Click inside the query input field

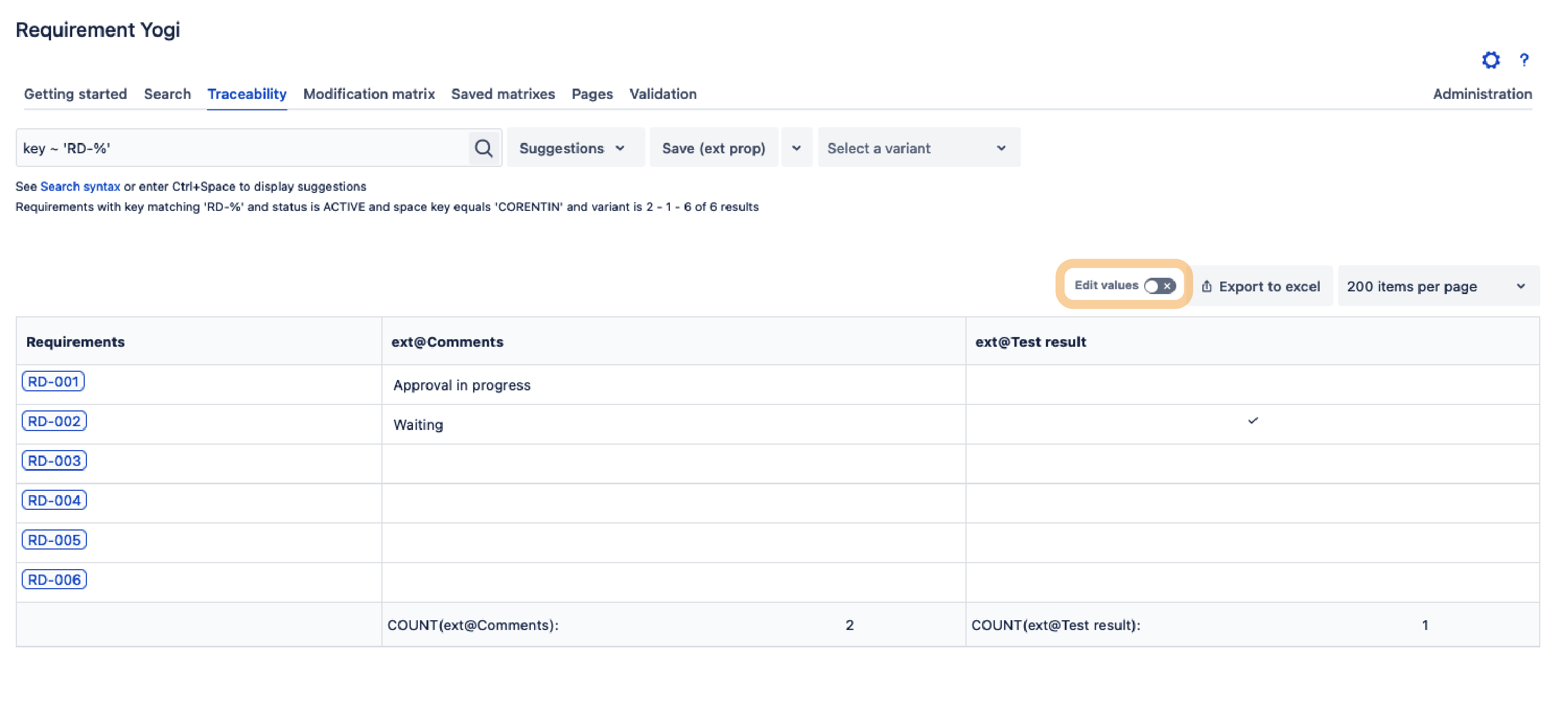(x=243, y=147)
